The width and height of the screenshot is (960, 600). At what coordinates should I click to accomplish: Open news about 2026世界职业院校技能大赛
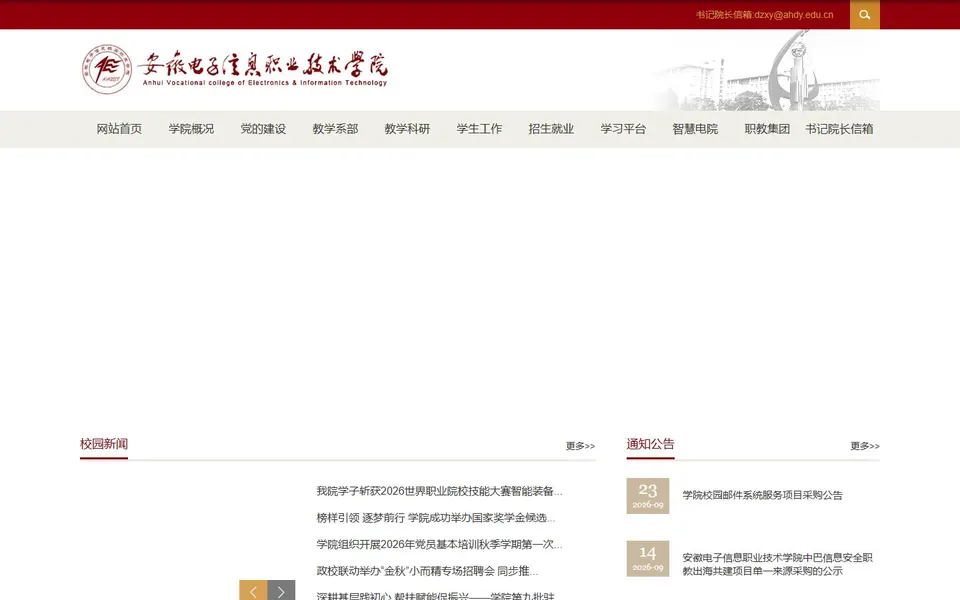(x=439, y=491)
